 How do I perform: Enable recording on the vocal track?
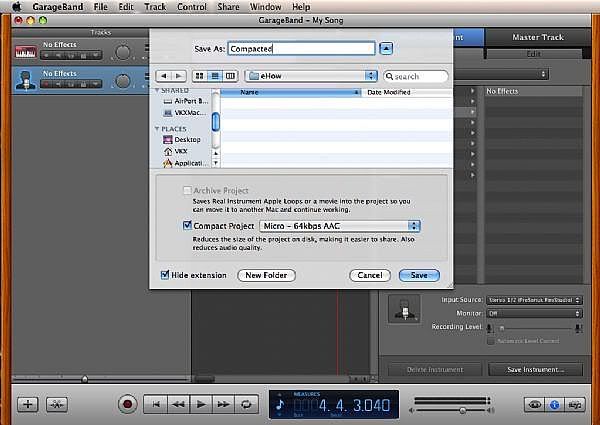pyautogui.click(x=47, y=84)
